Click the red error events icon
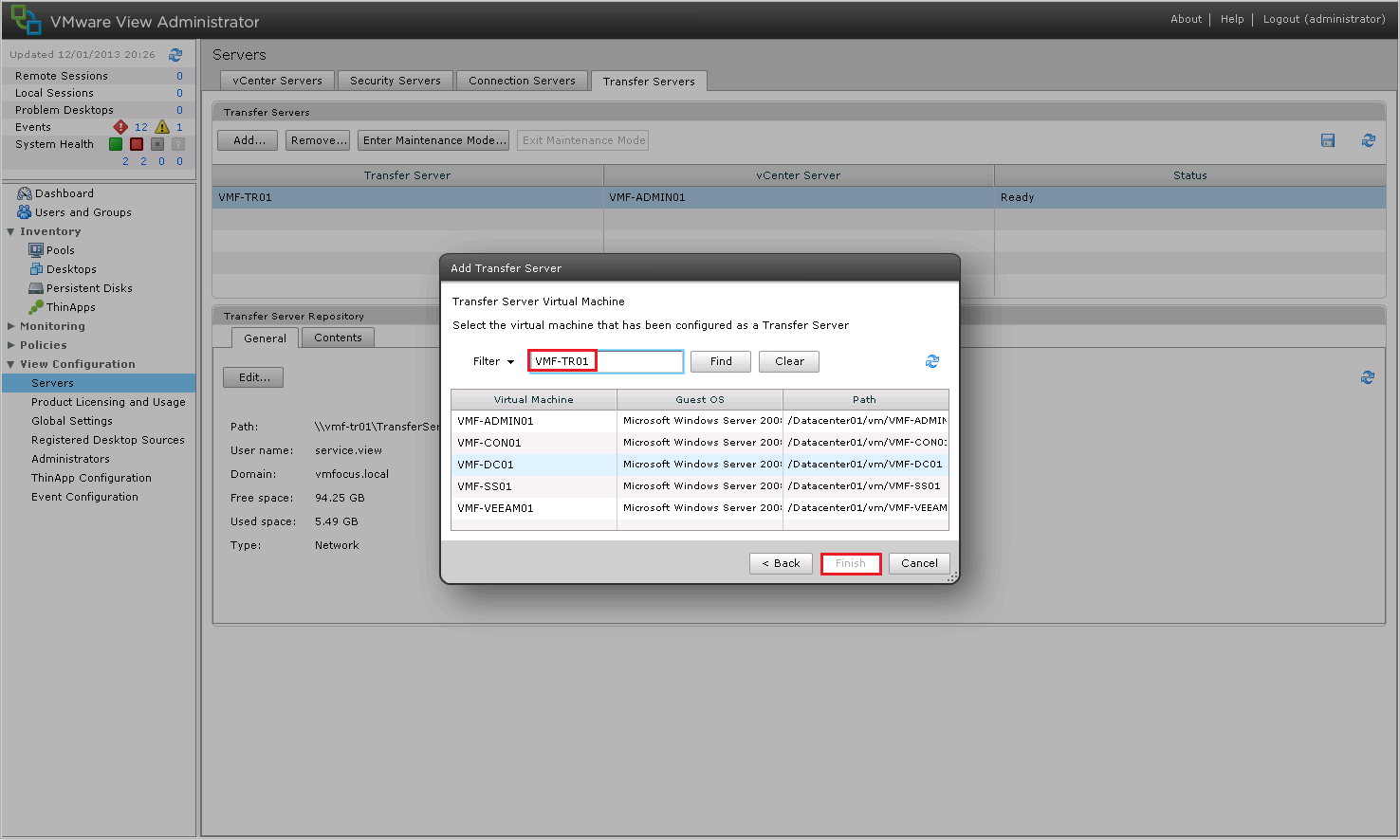The image size is (1400, 840). 120,127
